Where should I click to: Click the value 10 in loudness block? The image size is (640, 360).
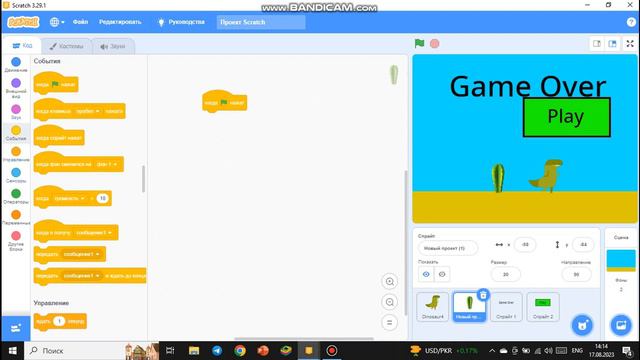[x=102, y=198]
